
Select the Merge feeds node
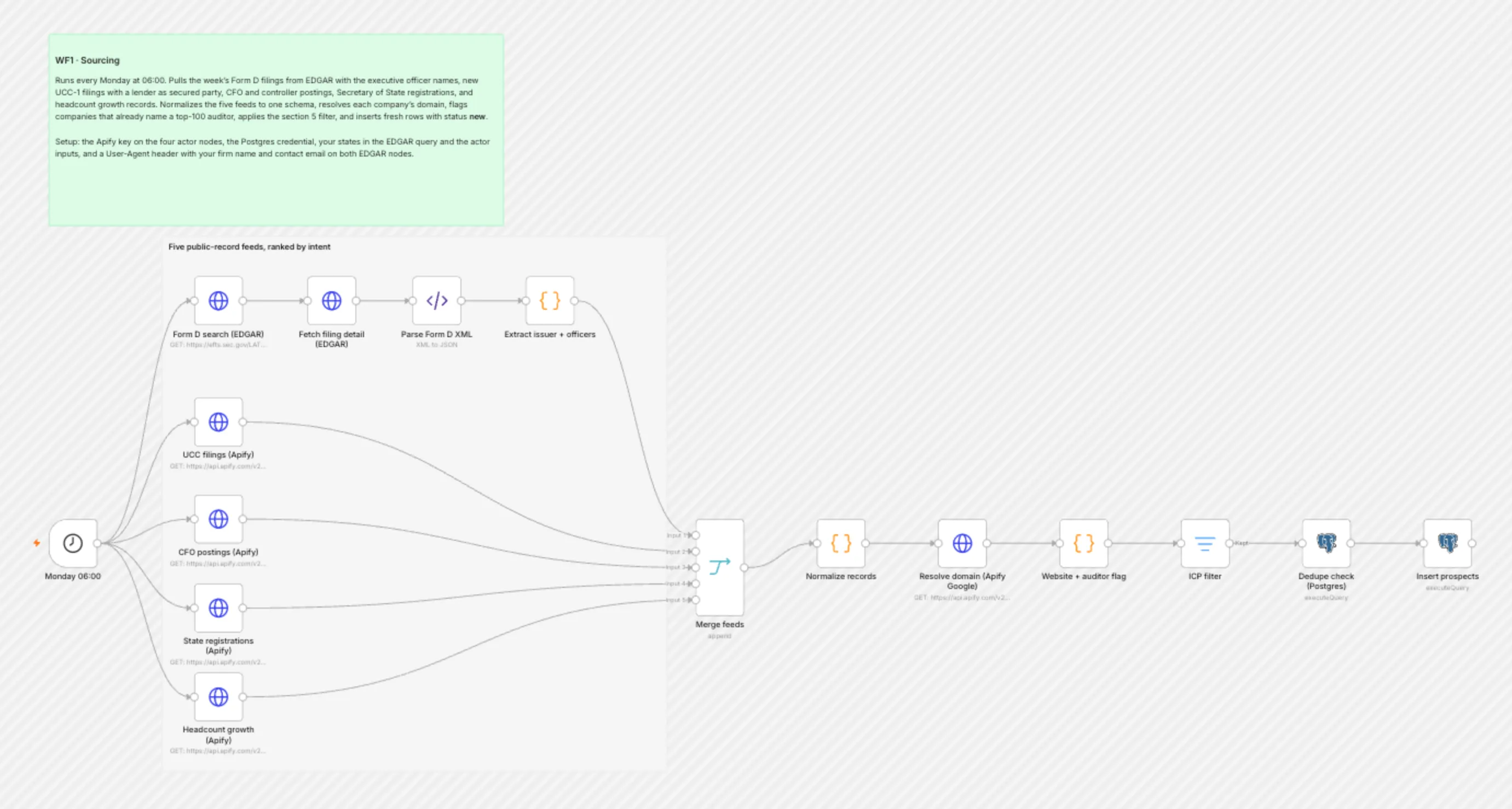[720, 567]
